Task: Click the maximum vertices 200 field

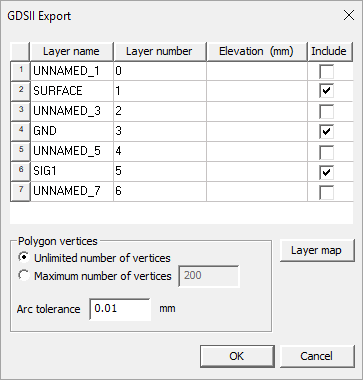Action: 209,276
